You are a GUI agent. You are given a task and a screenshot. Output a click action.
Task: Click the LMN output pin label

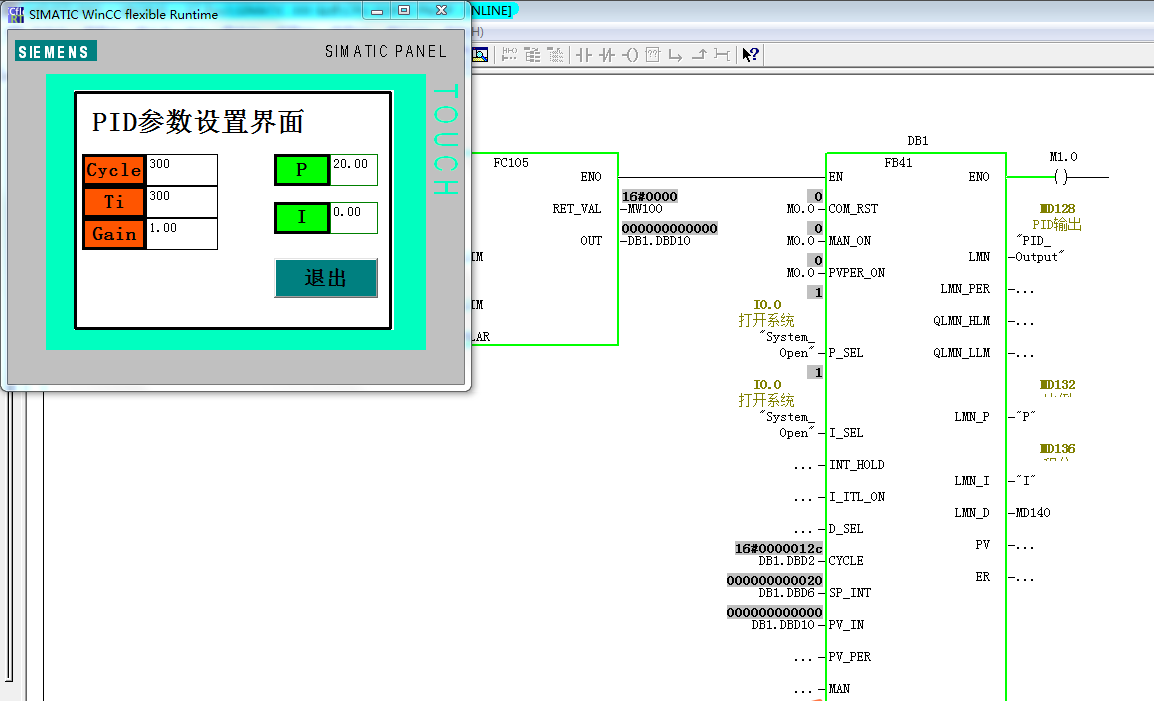(980, 257)
